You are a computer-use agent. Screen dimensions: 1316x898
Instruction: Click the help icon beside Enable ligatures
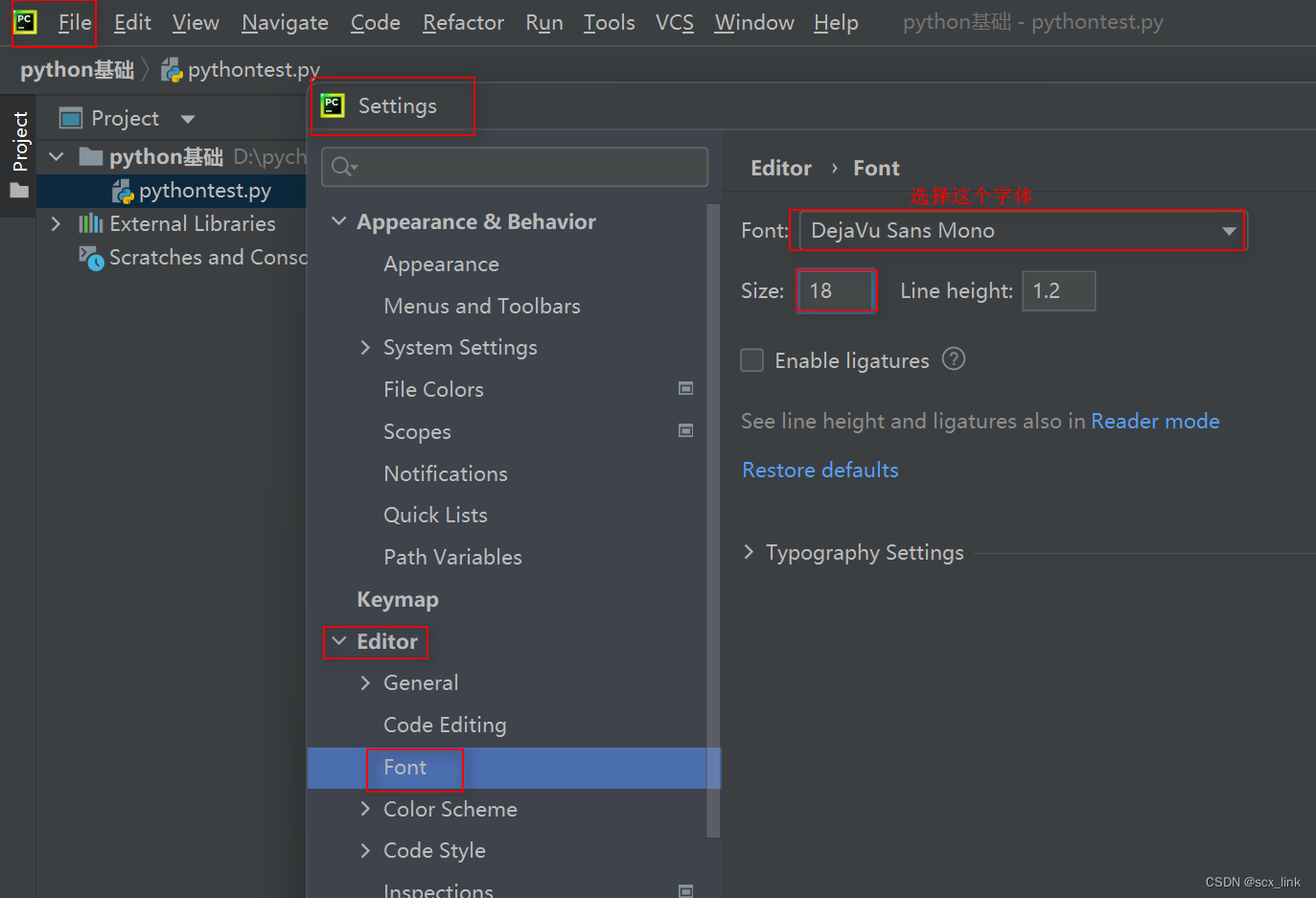954,359
